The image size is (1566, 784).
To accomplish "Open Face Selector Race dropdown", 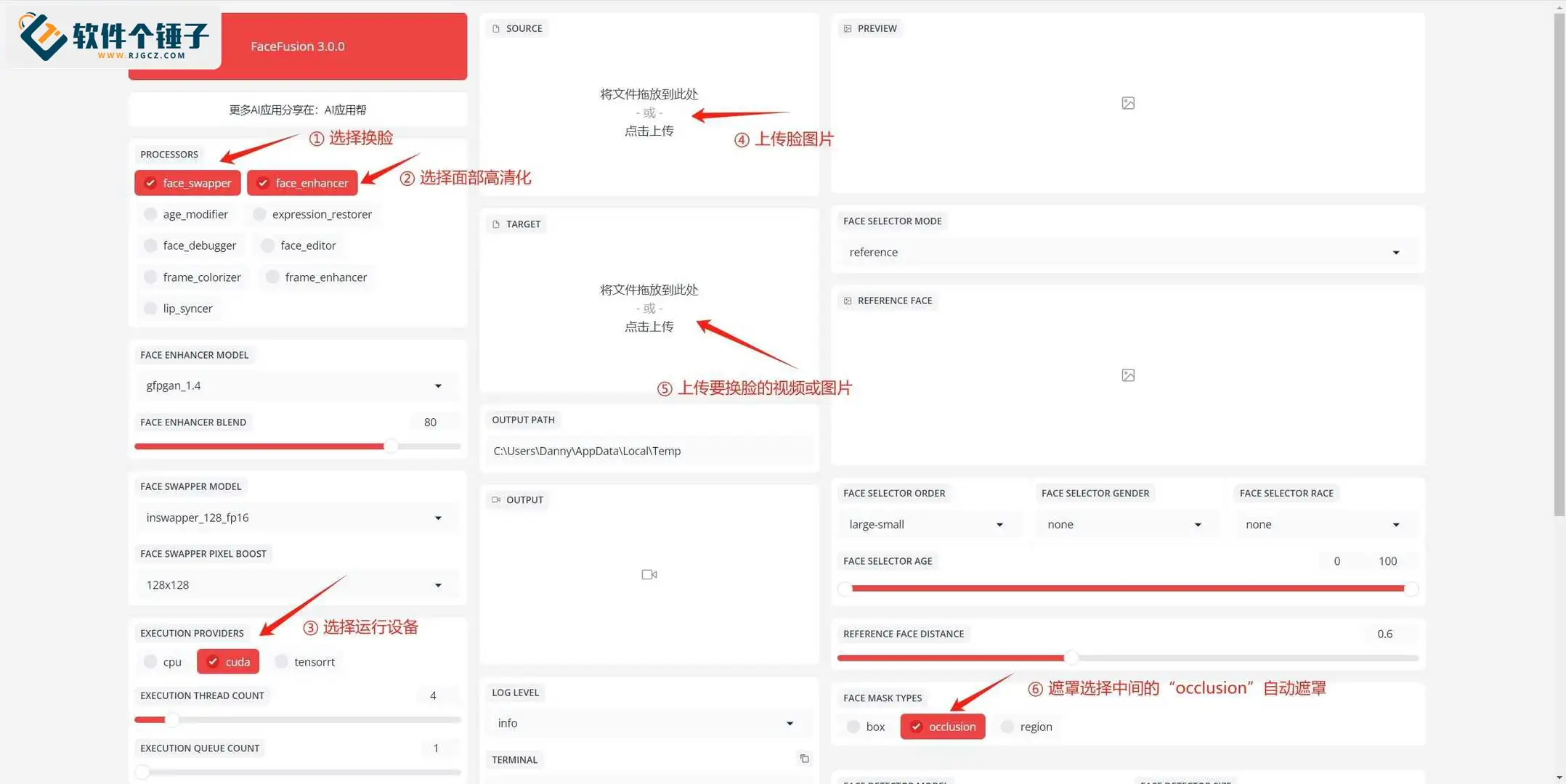I will (1326, 524).
